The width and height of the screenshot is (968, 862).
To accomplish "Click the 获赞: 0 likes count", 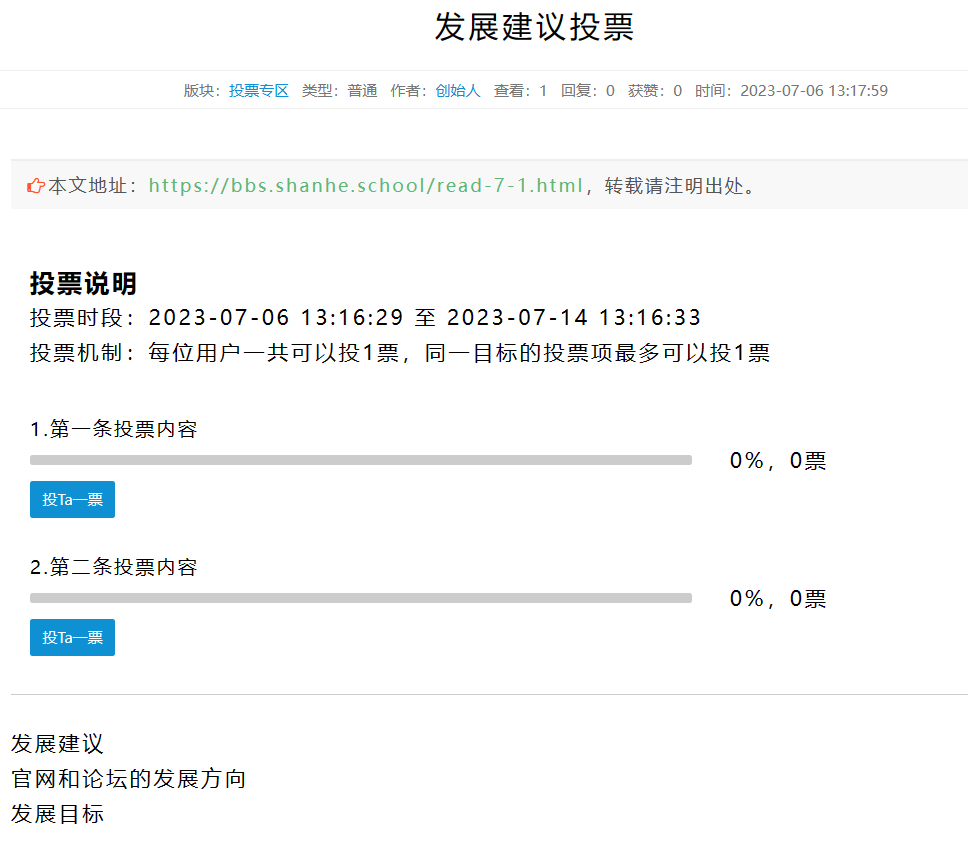I will (655, 91).
